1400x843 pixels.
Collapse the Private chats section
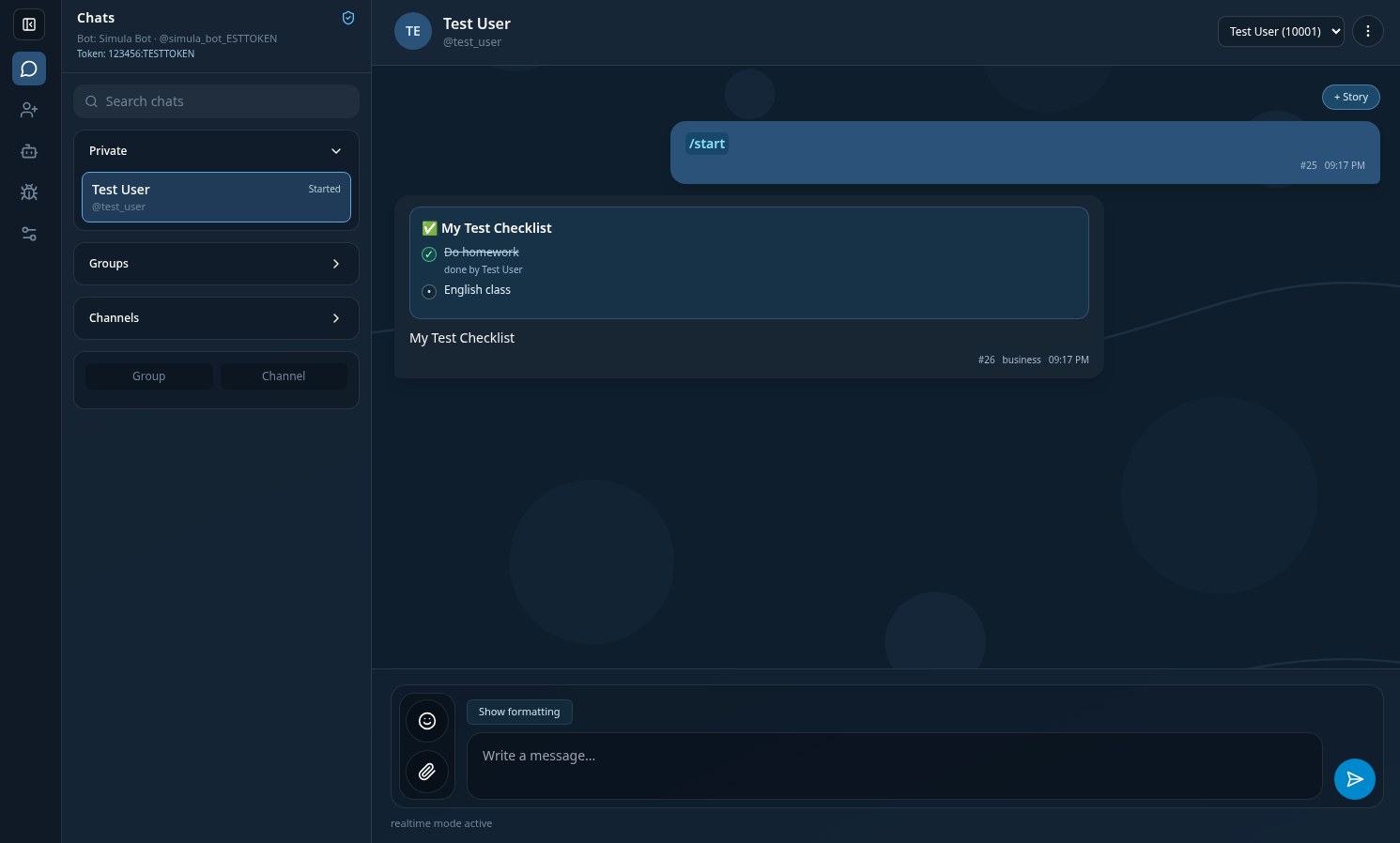335,151
